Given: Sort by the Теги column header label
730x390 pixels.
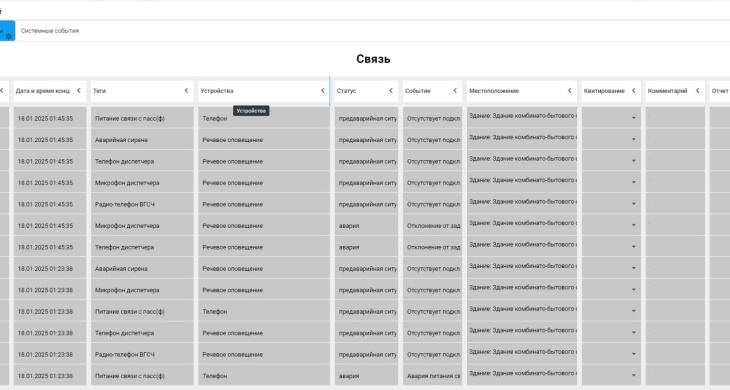Looking at the screenshot, I should pyautogui.click(x=100, y=91).
